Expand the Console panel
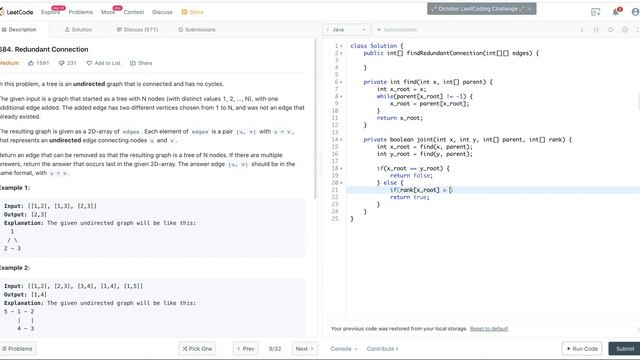640x360 pixels. coord(344,349)
